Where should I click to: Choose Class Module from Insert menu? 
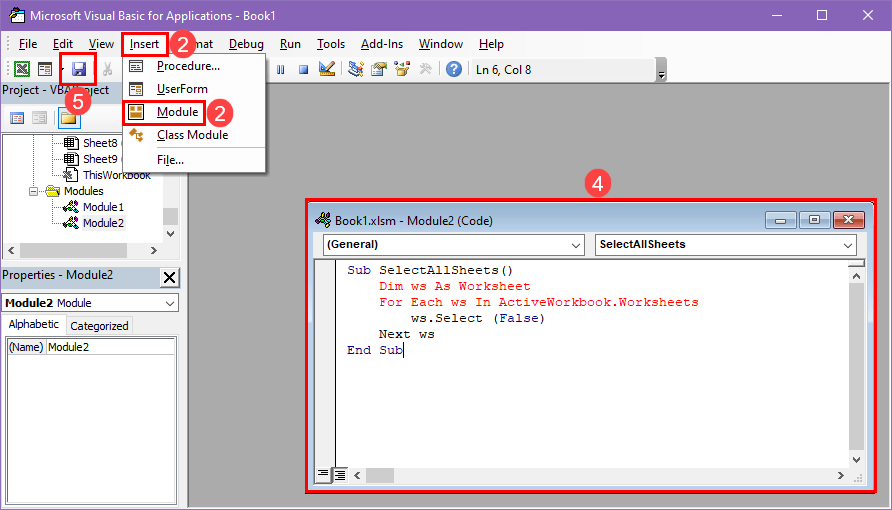(194, 135)
